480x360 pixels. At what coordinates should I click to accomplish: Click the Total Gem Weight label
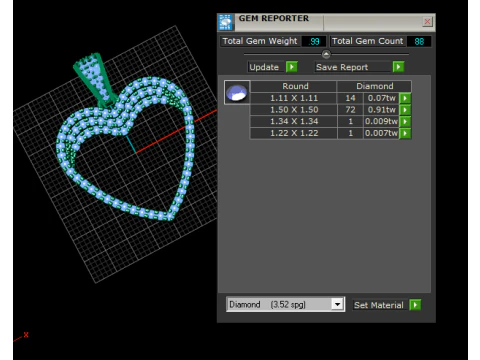pos(260,41)
